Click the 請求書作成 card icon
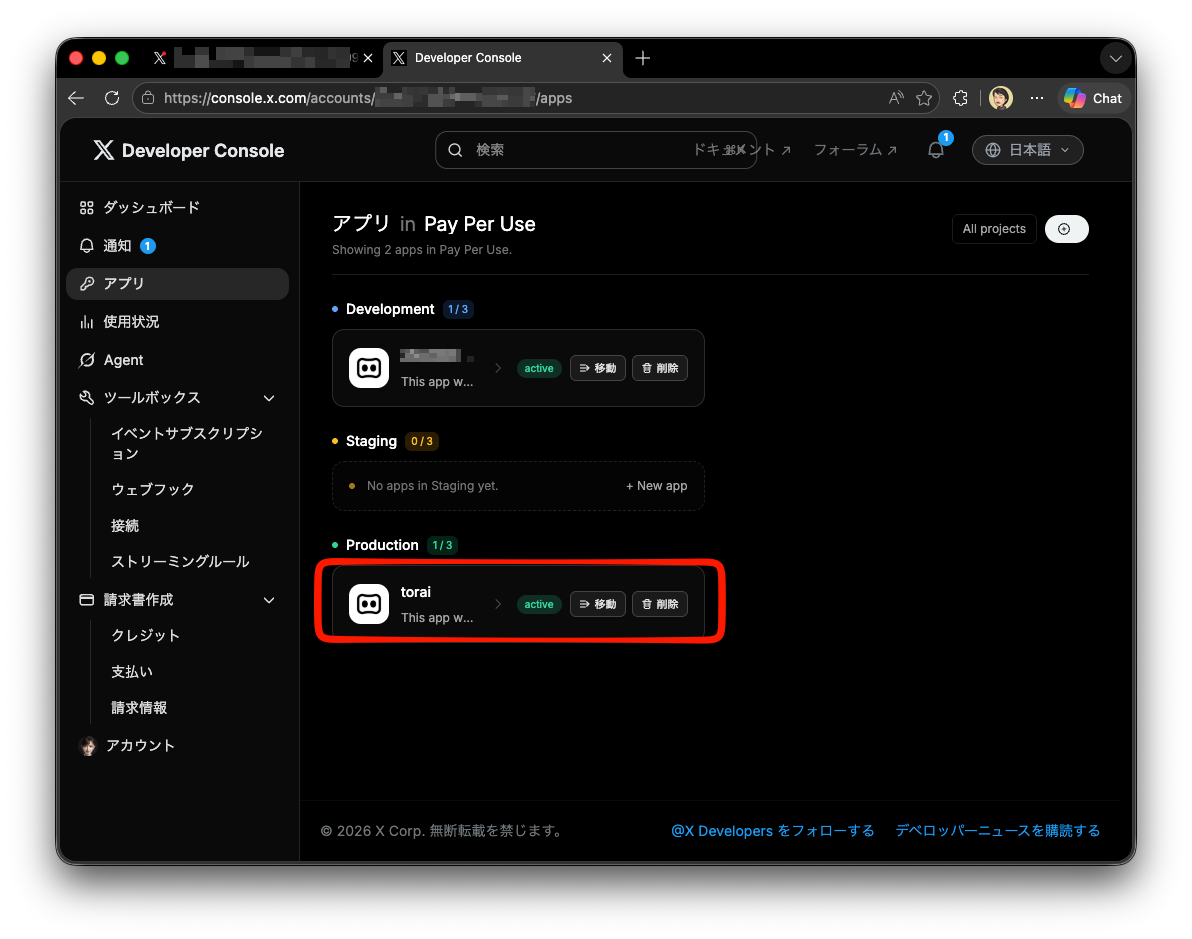This screenshot has width=1192, height=939. coord(87,600)
